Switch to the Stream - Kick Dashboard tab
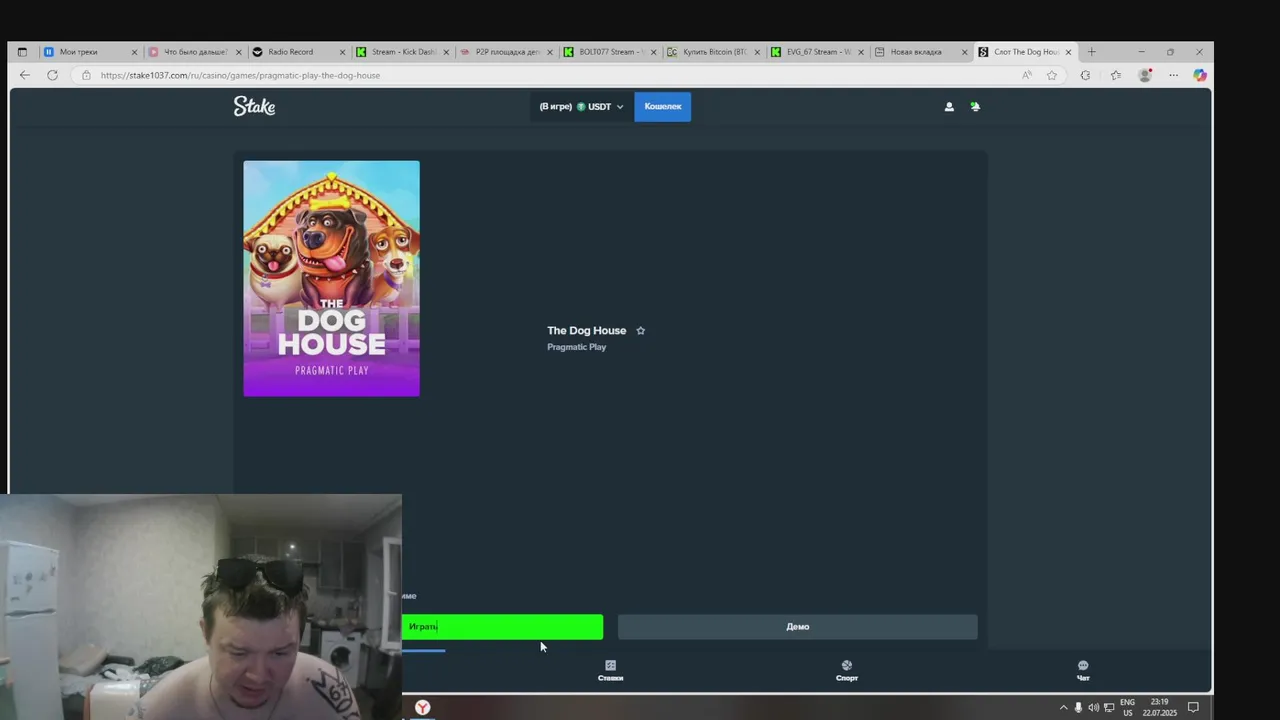The width and height of the screenshot is (1280, 720). [401, 52]
